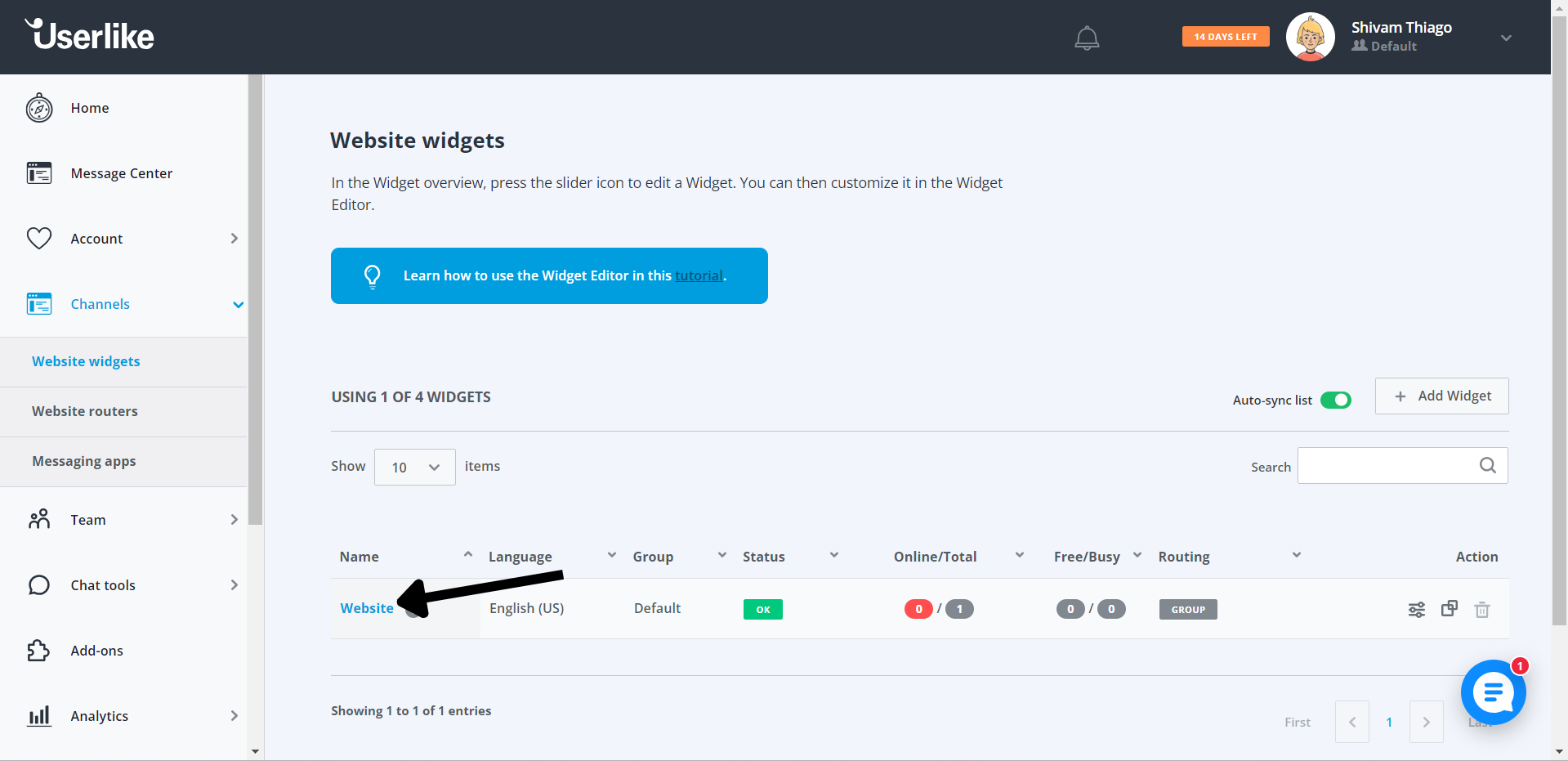
Task: Go to previous page arrow
Action: point(1352,722)
